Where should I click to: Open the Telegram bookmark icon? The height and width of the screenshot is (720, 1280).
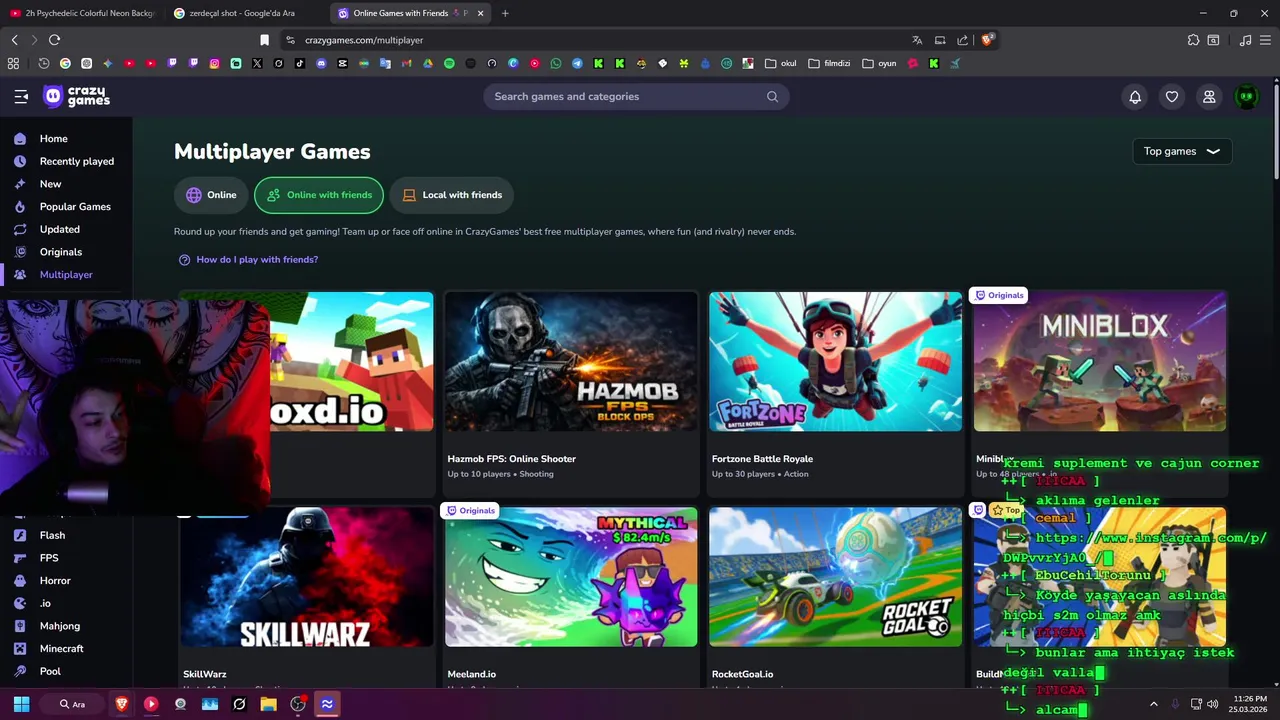[577, 63]
